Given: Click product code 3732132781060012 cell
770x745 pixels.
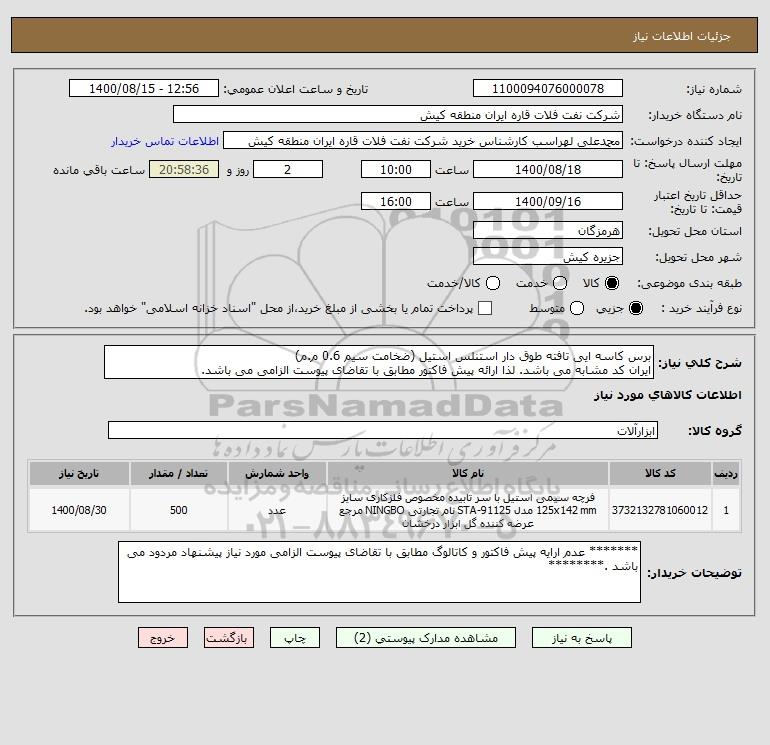Looking at the screenshot, I should coord(660,510).
